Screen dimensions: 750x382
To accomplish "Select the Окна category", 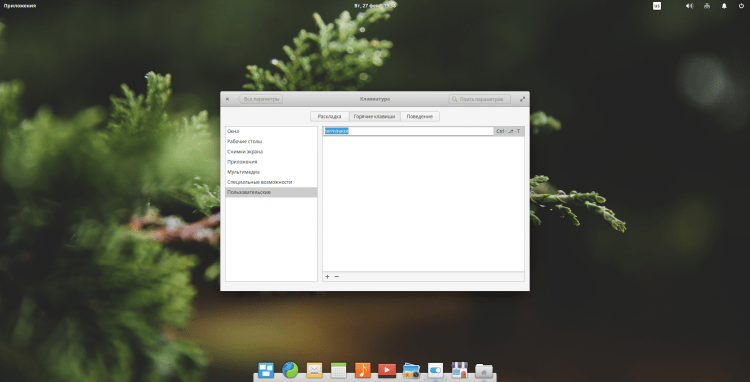I will point(271,131).
